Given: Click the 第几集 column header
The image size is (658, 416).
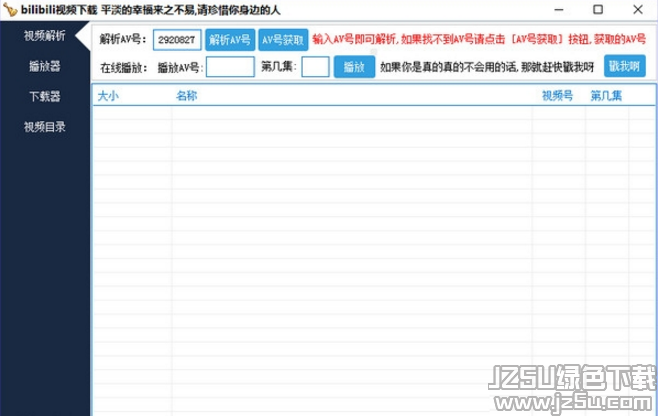Looking at the screenshot, I should tap(606, 96).
